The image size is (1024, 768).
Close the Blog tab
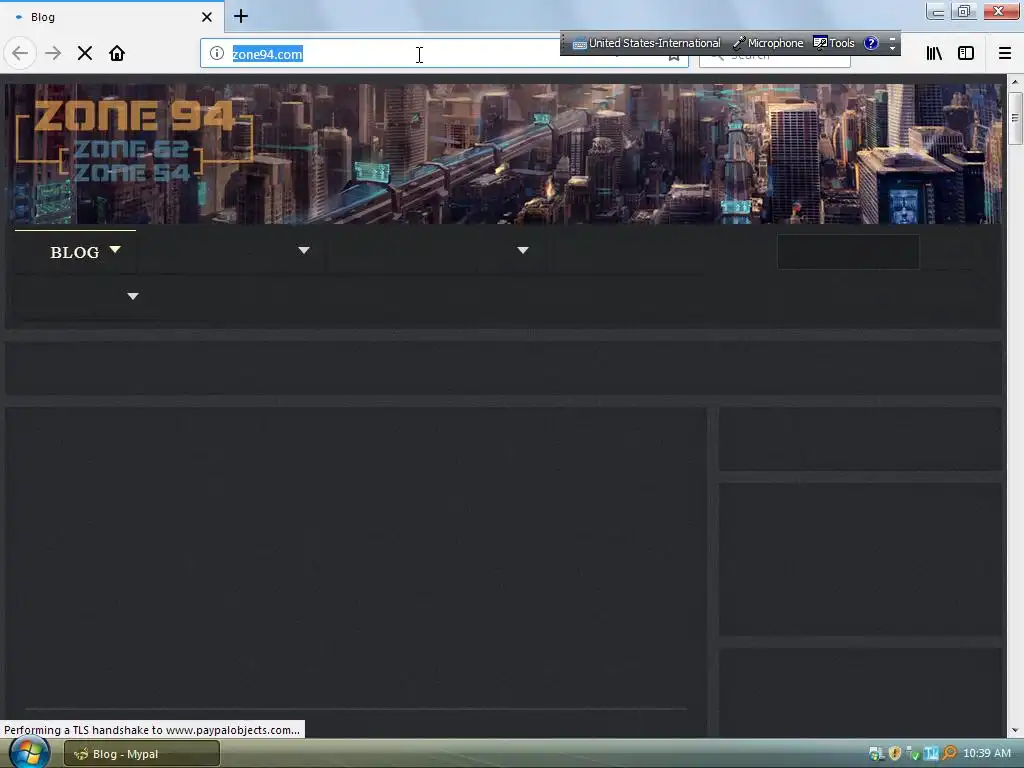[206, 17]
